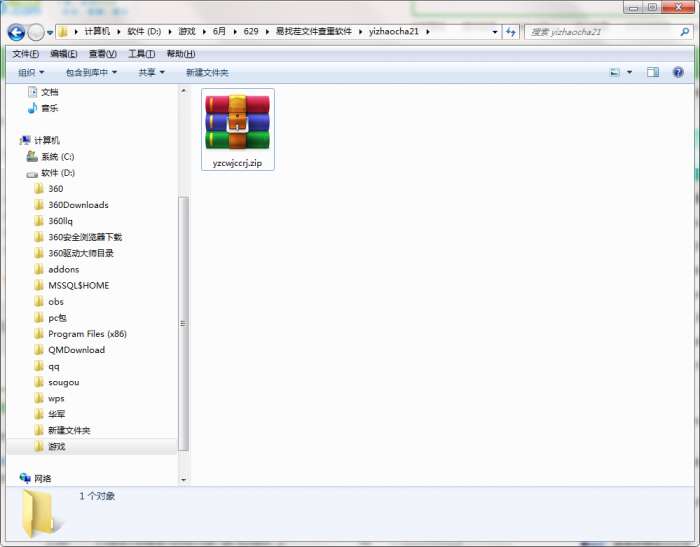Screen dimensions: 700x547
Task: Click 游戏 in the address bar path
Action: coord(187,32)
